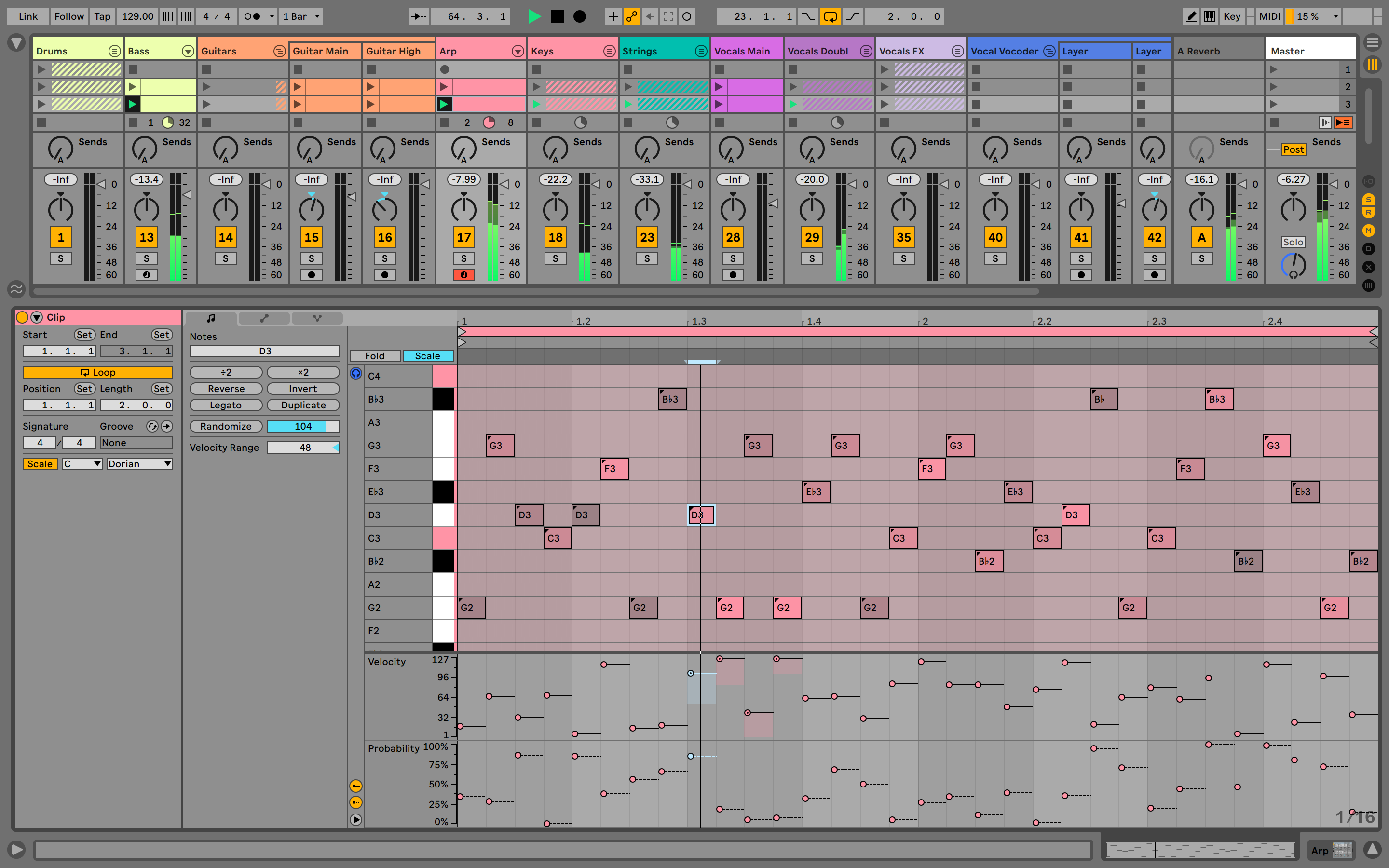Viewport: 1389px width, 868px height.
Task: Solo the Bass track
Action: coord(146,258)
